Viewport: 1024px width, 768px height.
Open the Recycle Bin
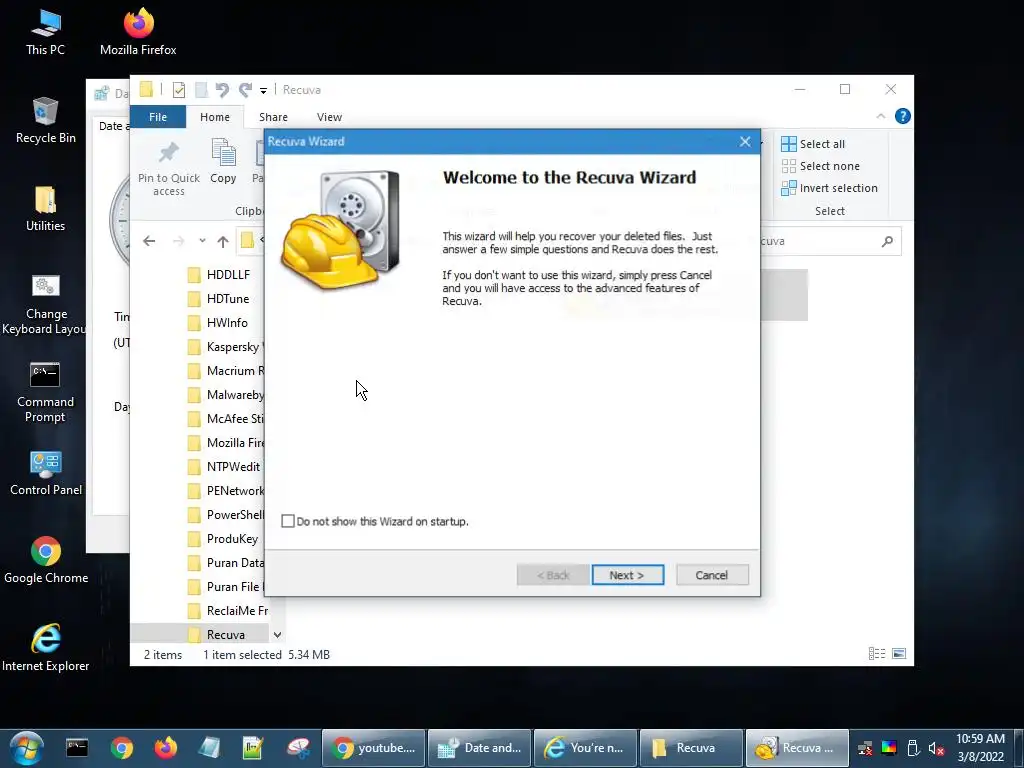[45, 121]
